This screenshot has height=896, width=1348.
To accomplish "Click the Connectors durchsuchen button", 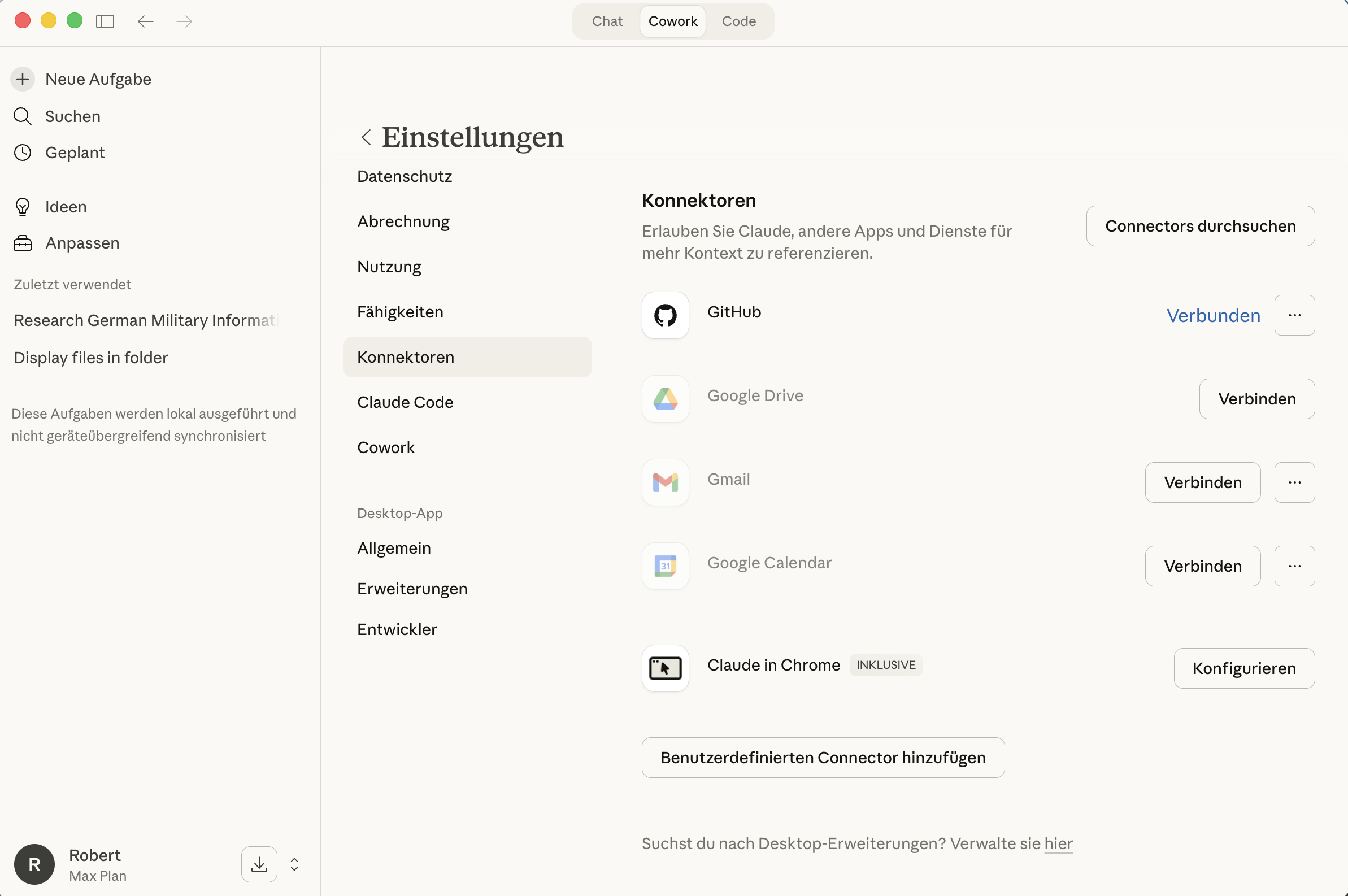I will [x=1200, y=226].
